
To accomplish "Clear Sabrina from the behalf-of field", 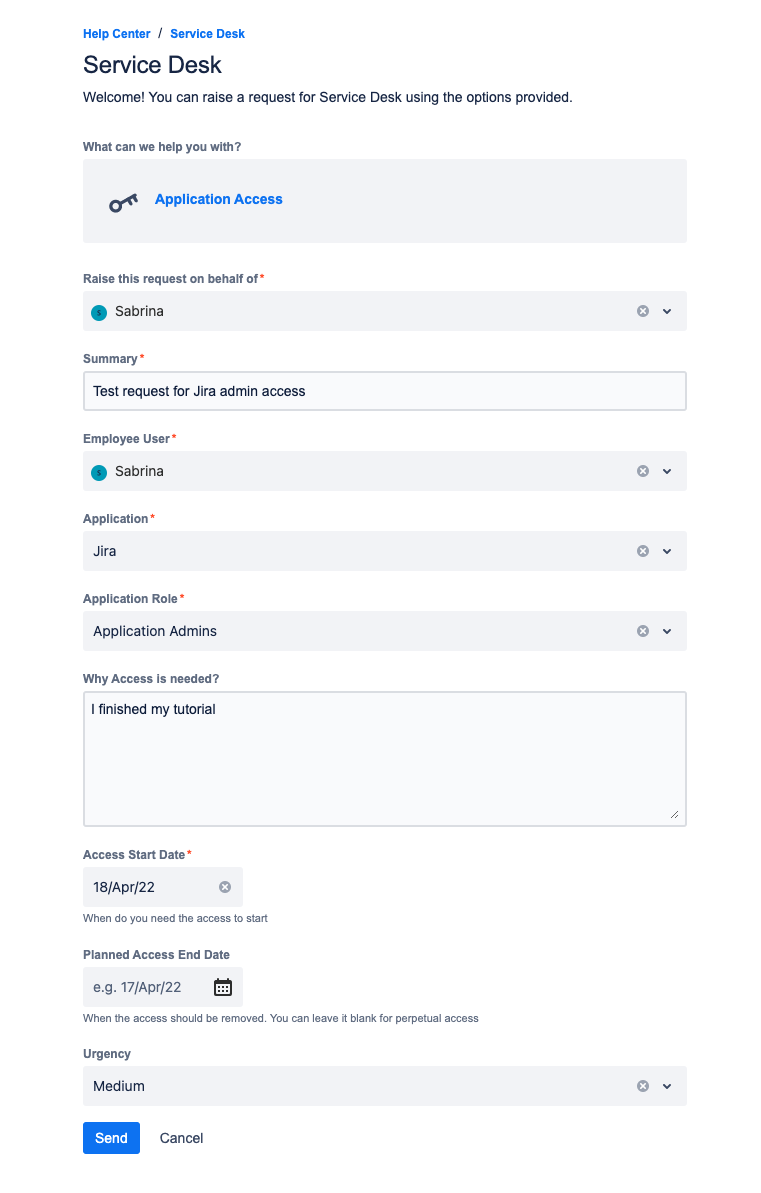I will coord(643,311).
